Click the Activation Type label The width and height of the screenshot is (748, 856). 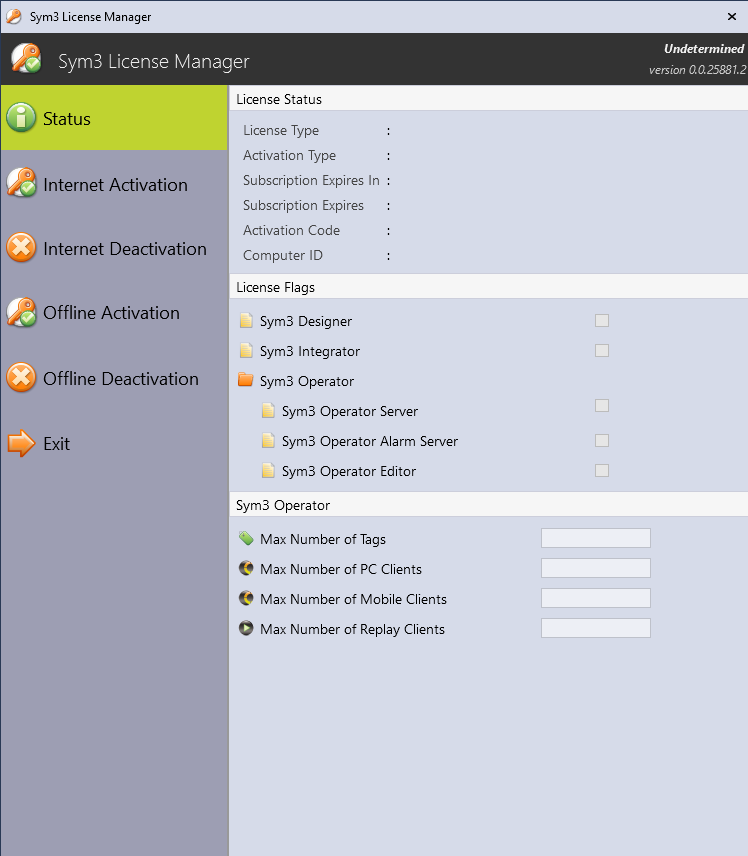coord(289,156)
